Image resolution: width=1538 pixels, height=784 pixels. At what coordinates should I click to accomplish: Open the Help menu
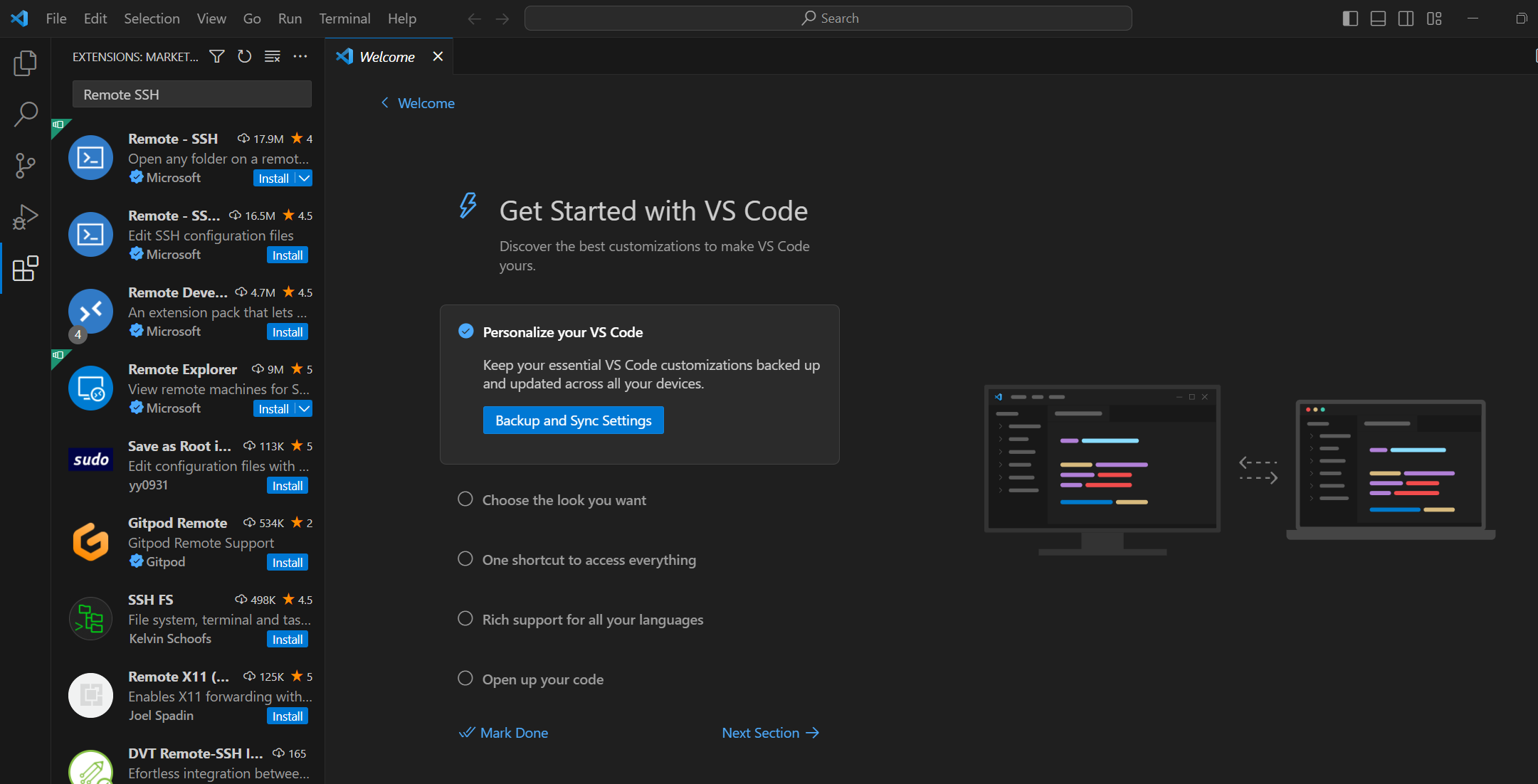coord(402,18)
